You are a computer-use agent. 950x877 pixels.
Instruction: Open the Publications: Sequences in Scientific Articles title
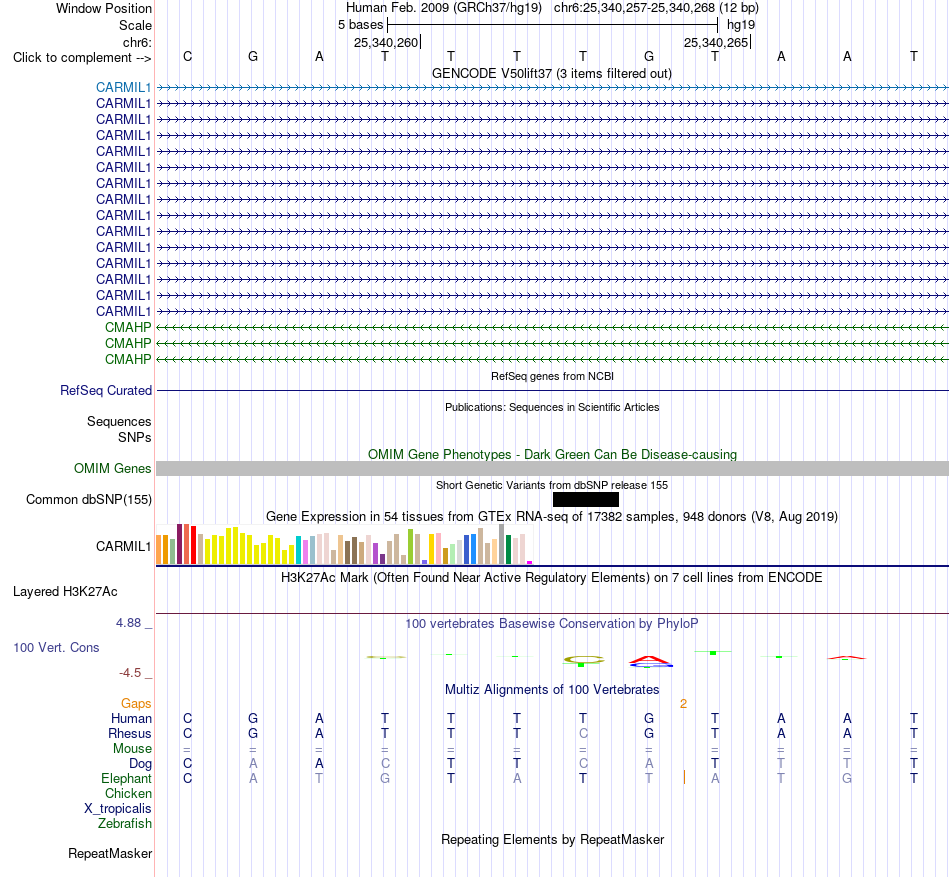(x=552, y=407)
